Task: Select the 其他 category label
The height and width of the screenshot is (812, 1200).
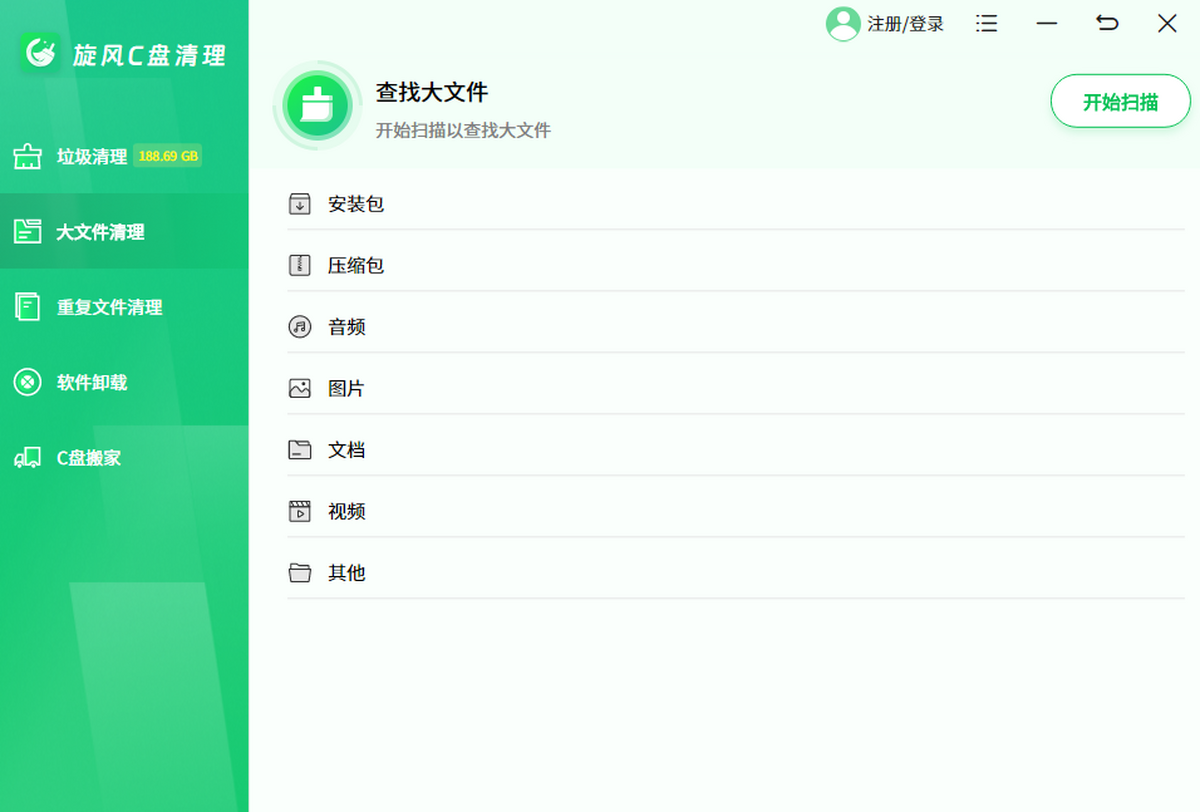Action: tap(347, 573)
